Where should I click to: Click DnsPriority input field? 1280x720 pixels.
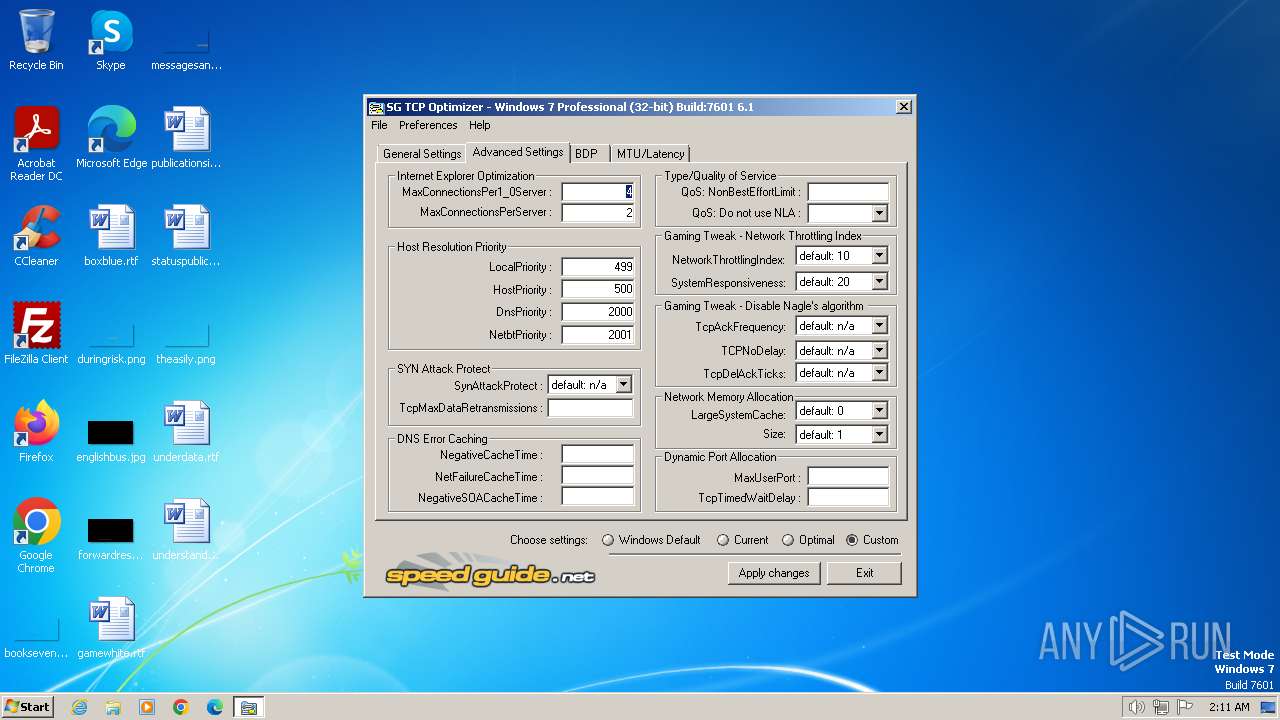(598, 312)
